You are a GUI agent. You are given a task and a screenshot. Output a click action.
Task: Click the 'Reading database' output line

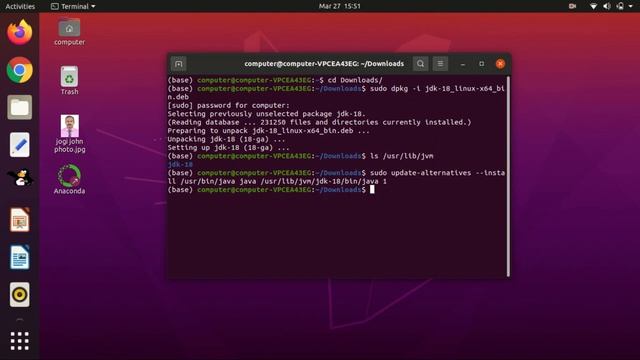coord(319,122)
